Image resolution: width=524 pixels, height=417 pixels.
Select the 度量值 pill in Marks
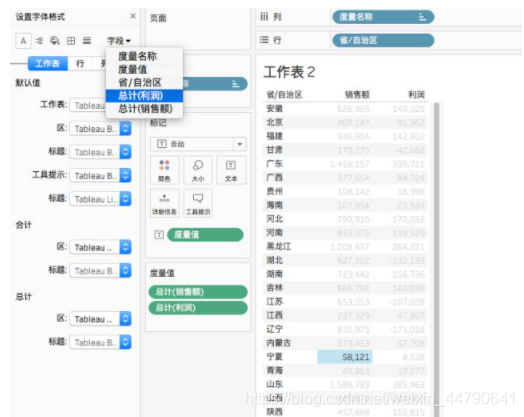pos(205,235)
